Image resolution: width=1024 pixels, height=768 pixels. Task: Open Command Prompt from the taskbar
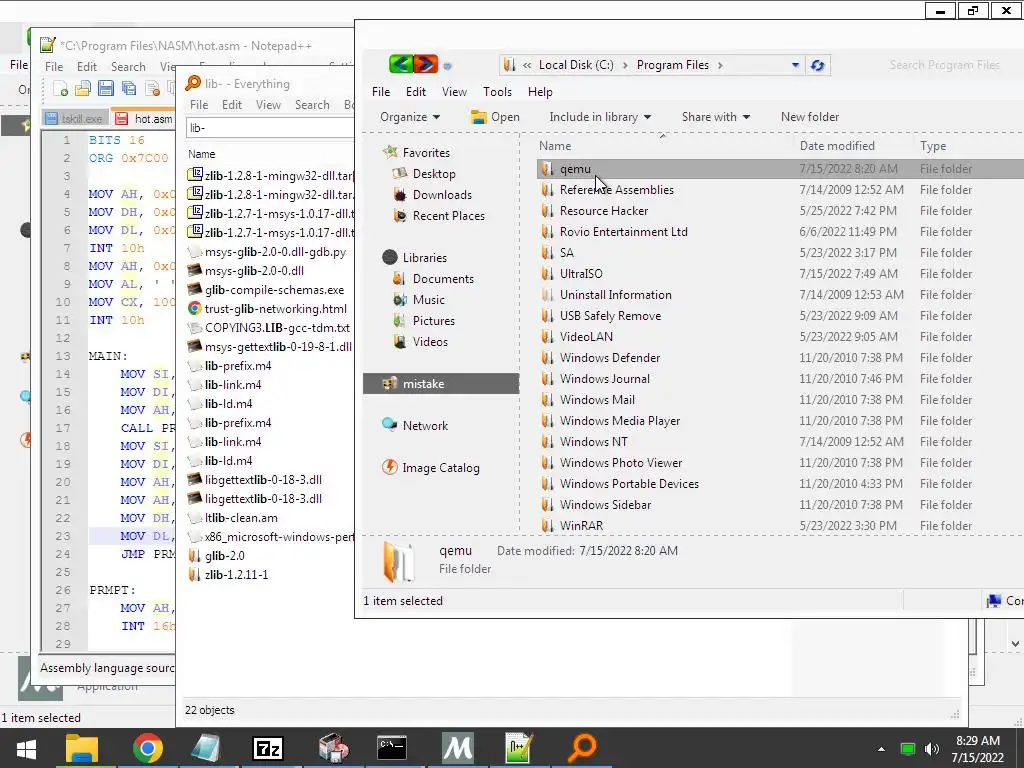(x=392, y=748)
